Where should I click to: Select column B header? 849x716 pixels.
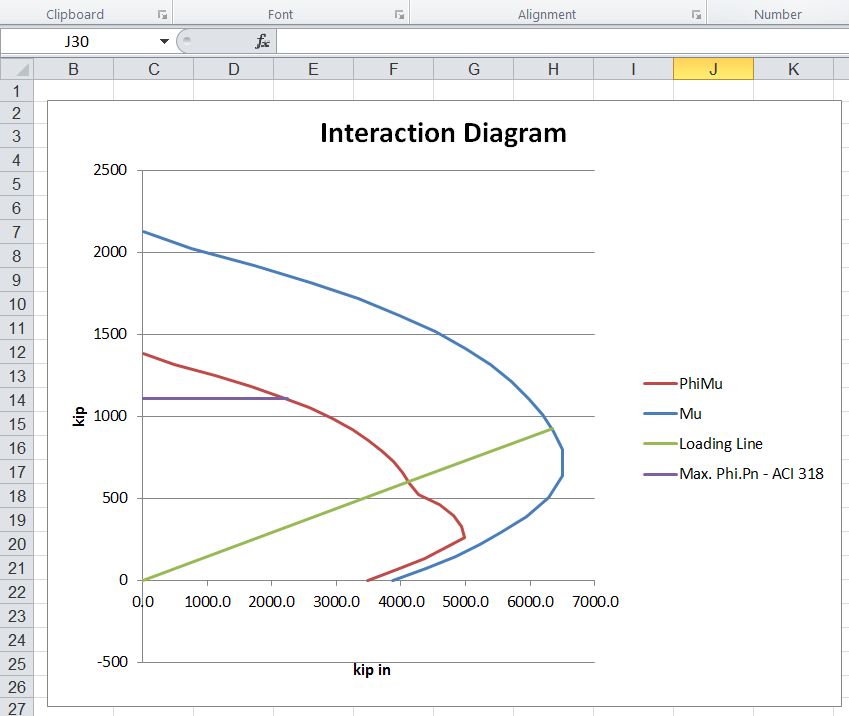(73, 69)
